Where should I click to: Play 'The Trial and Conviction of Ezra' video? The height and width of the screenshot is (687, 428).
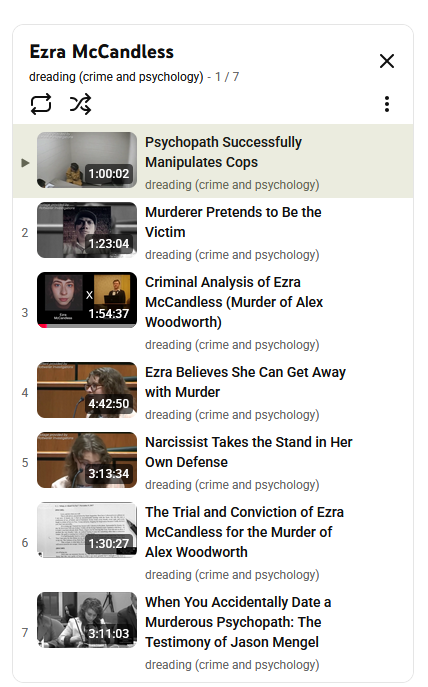[x=244, y=532]
